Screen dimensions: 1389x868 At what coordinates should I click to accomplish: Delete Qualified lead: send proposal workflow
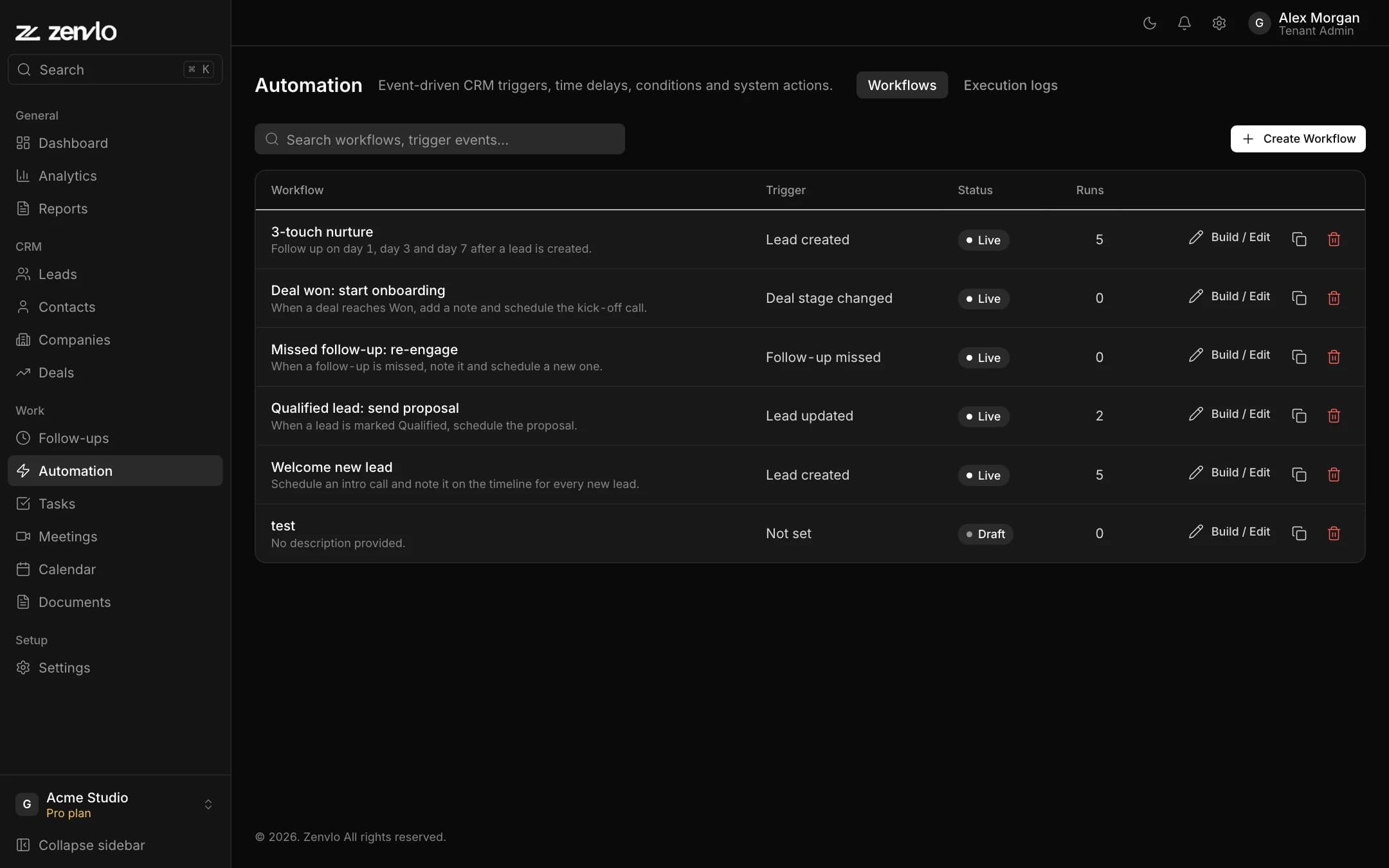(x=1334, y=415)
